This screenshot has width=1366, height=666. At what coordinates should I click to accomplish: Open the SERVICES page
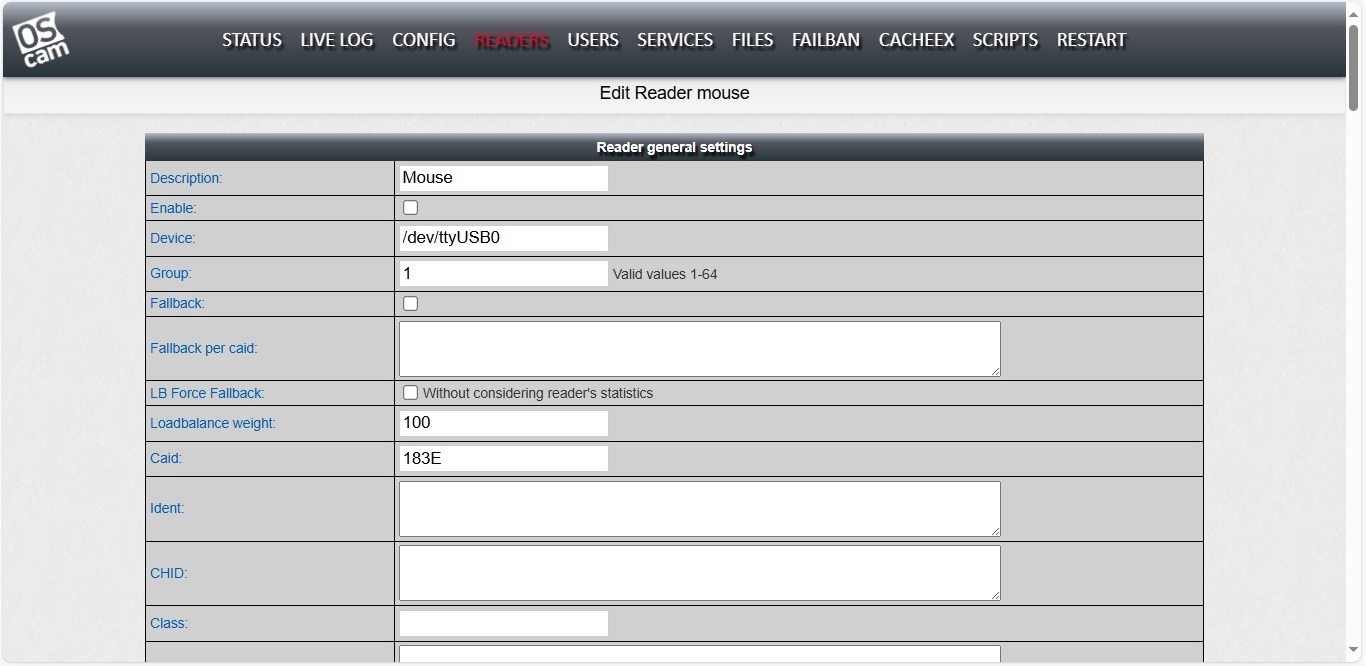[675, 40]
